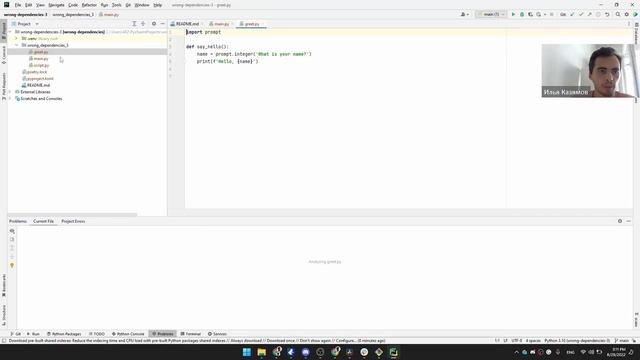Toggle the Project side tool window strip button

(x=4, y=31)
